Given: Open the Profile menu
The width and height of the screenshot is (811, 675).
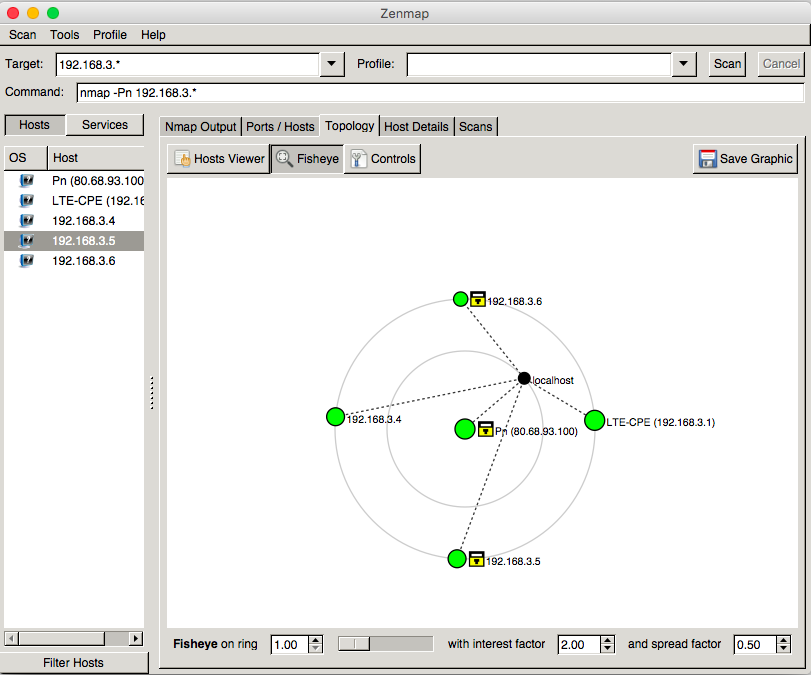Looking at the screenshot, I should [110, 35].
